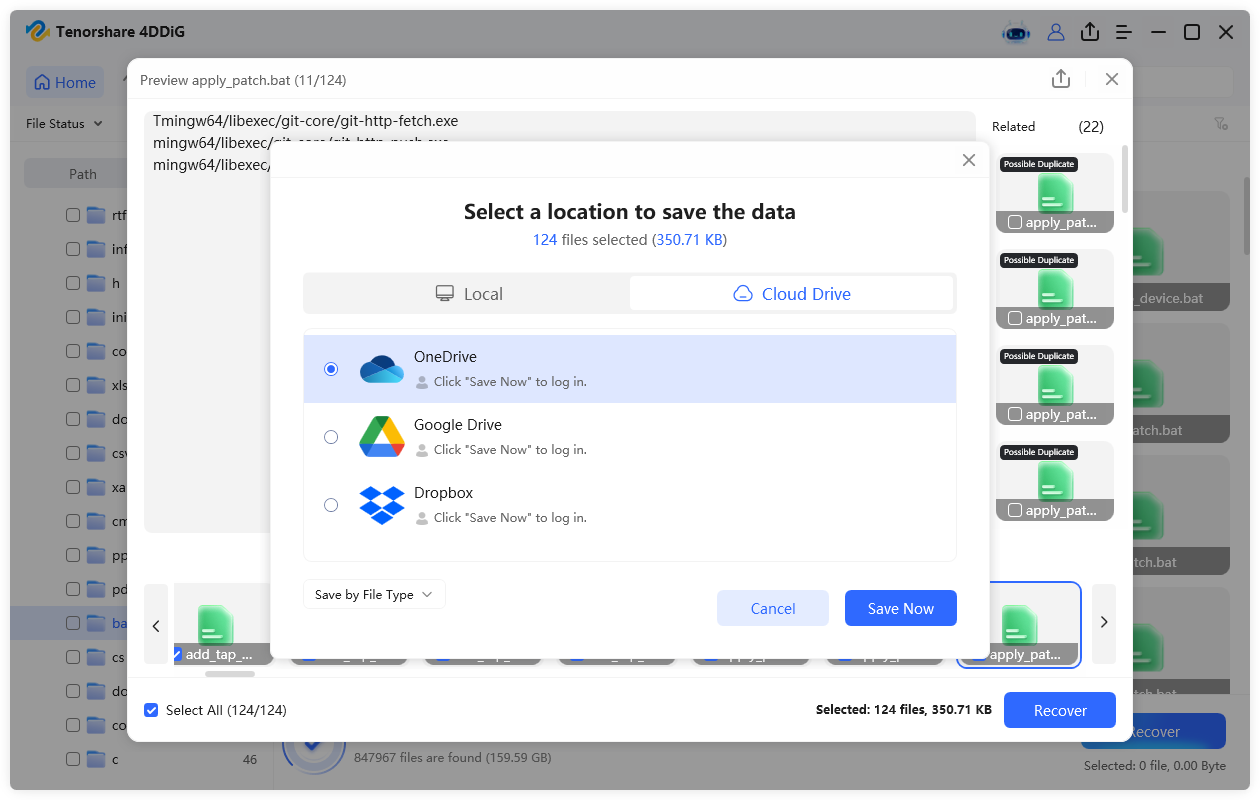Click the Home button in main window
The height and width of the screenshot is (800, 1260).
[x=65, y=83]
